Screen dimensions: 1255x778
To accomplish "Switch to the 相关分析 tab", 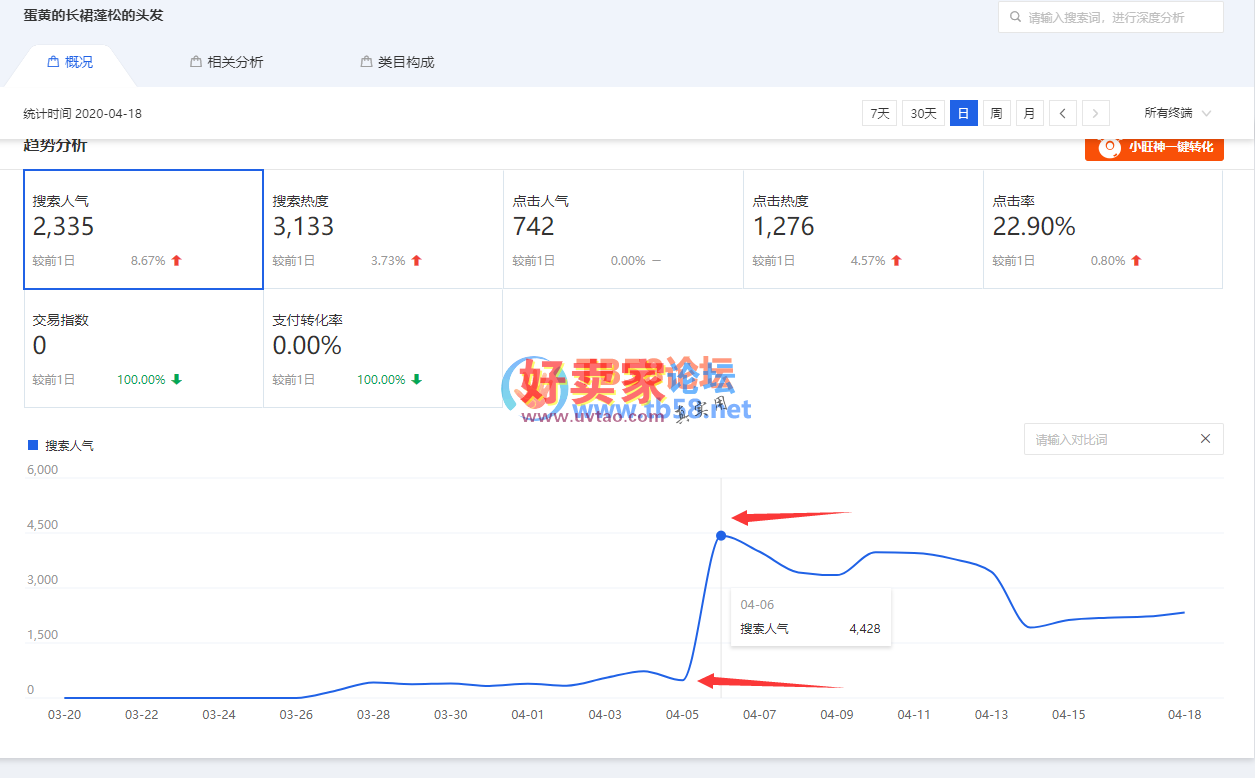I will (234, 62).
